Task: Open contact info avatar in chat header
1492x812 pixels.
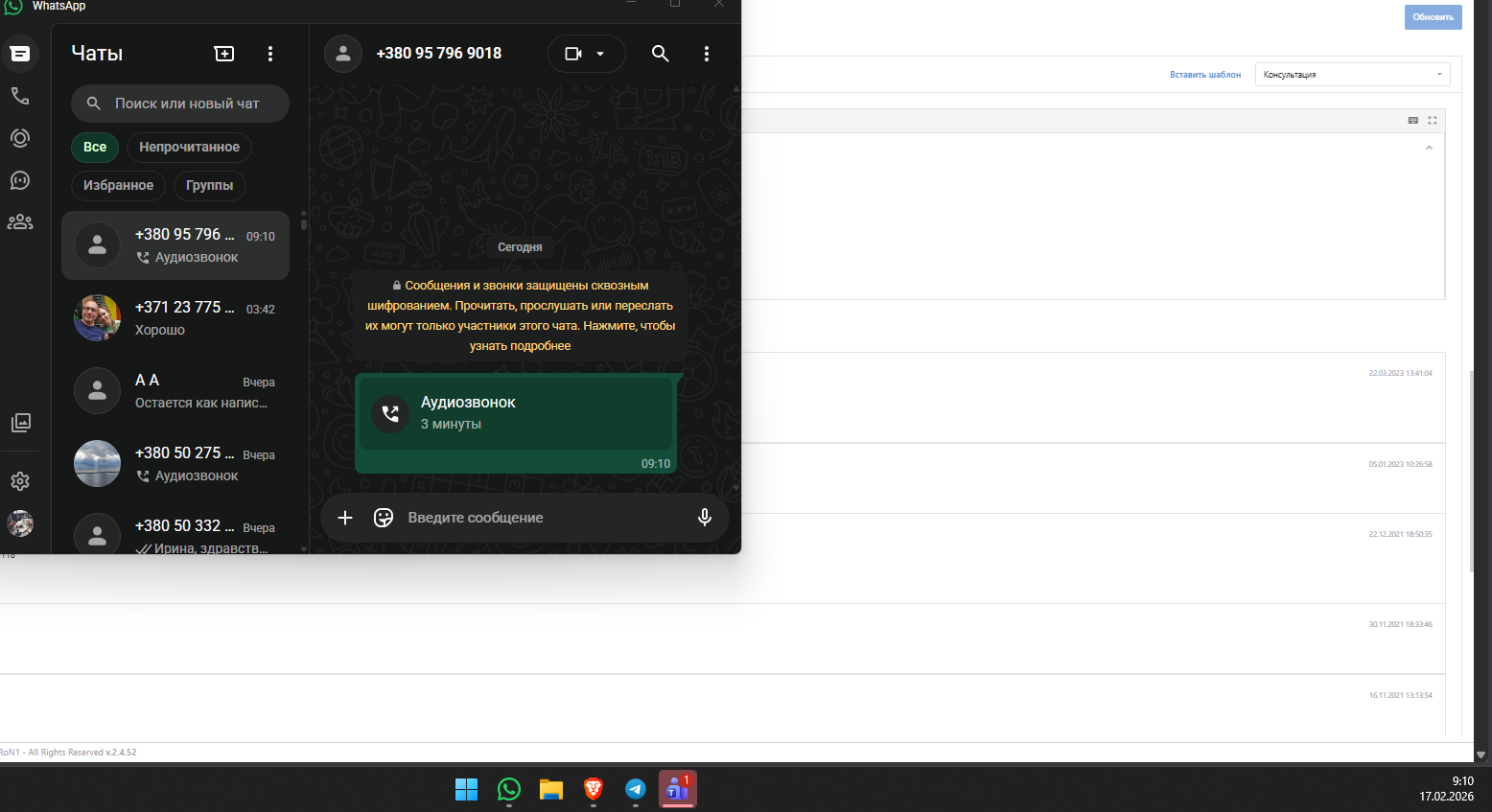Action: point(343,54)
